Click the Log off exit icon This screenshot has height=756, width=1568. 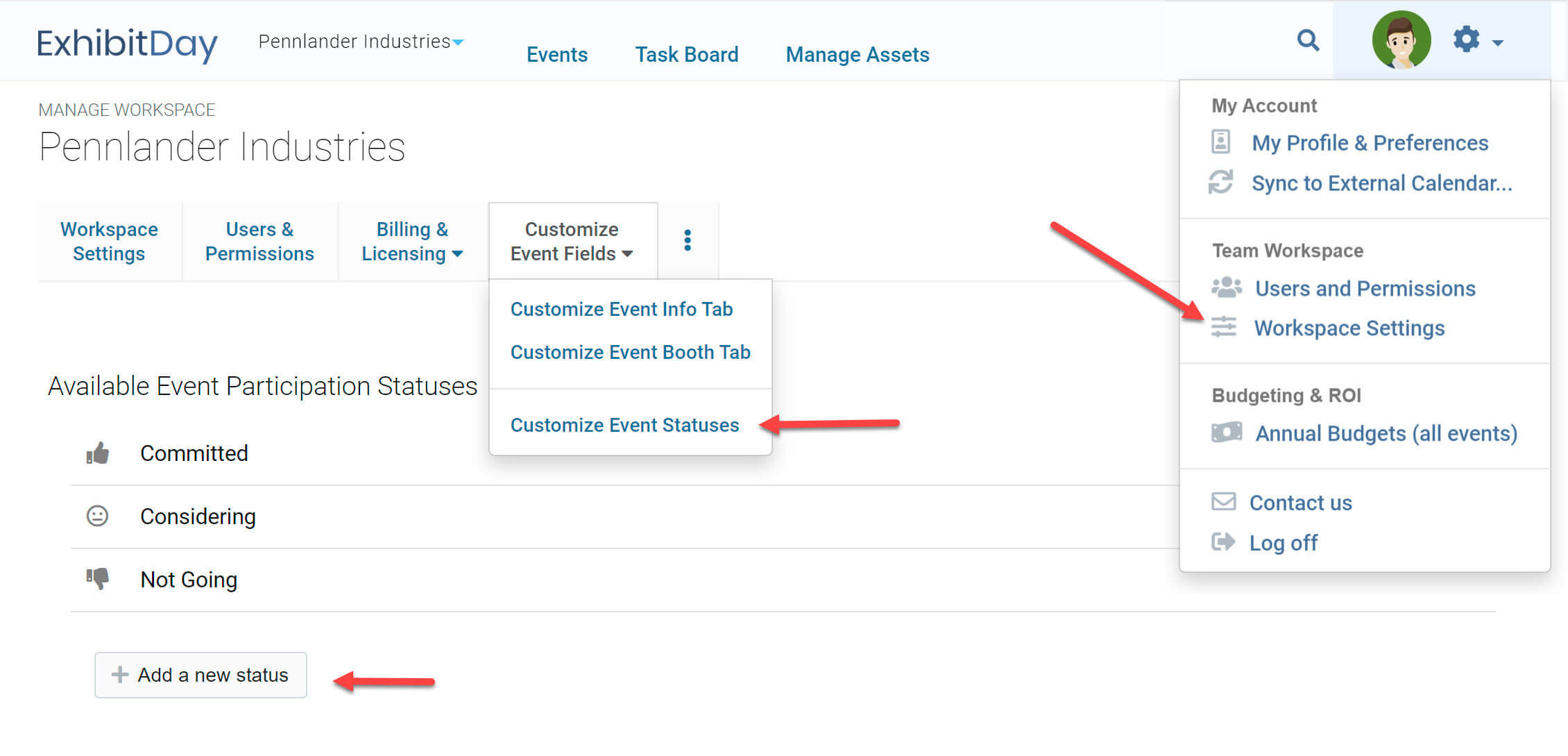tap(1223, 541)
